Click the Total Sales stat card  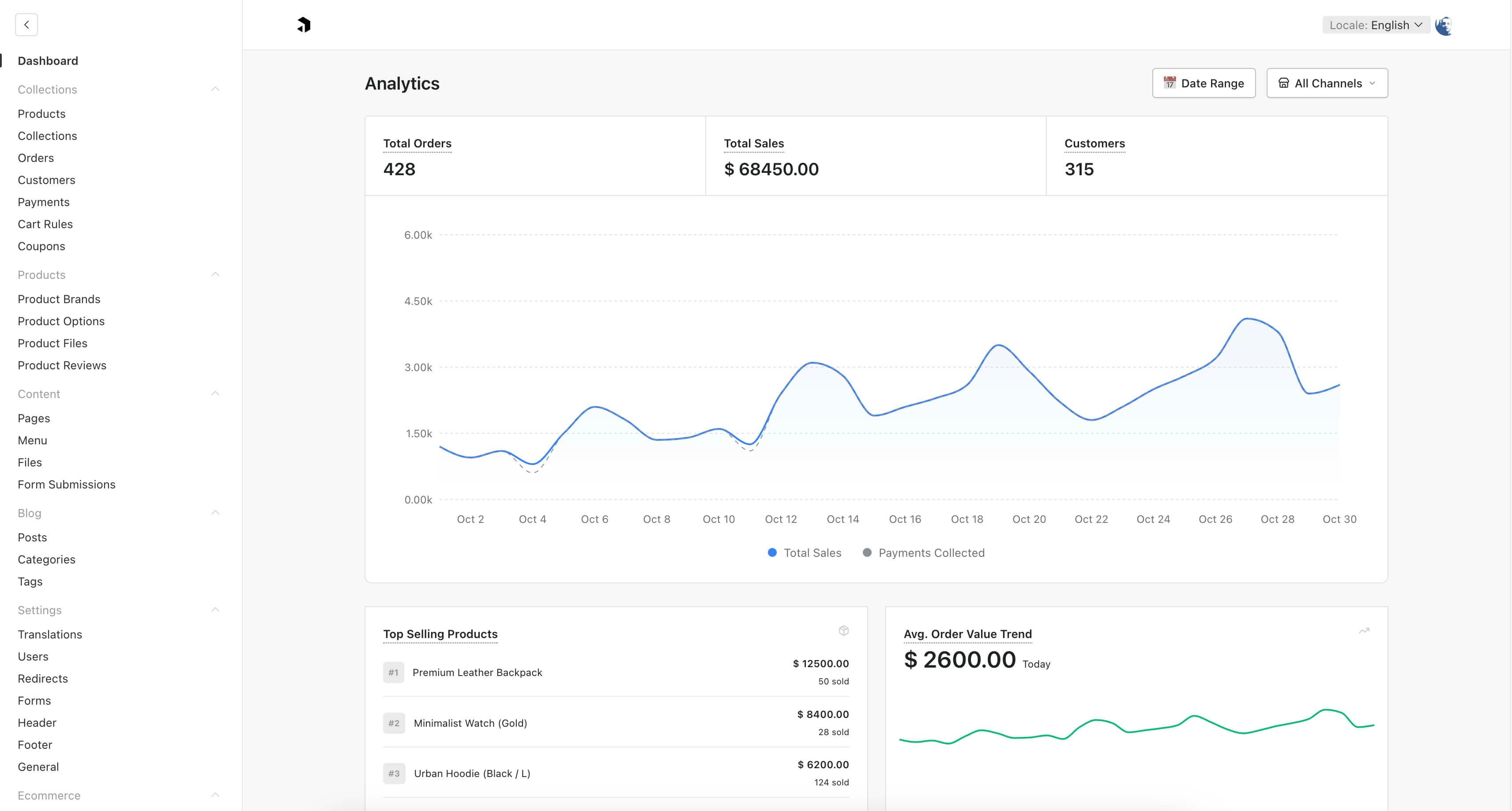point(875,156)
